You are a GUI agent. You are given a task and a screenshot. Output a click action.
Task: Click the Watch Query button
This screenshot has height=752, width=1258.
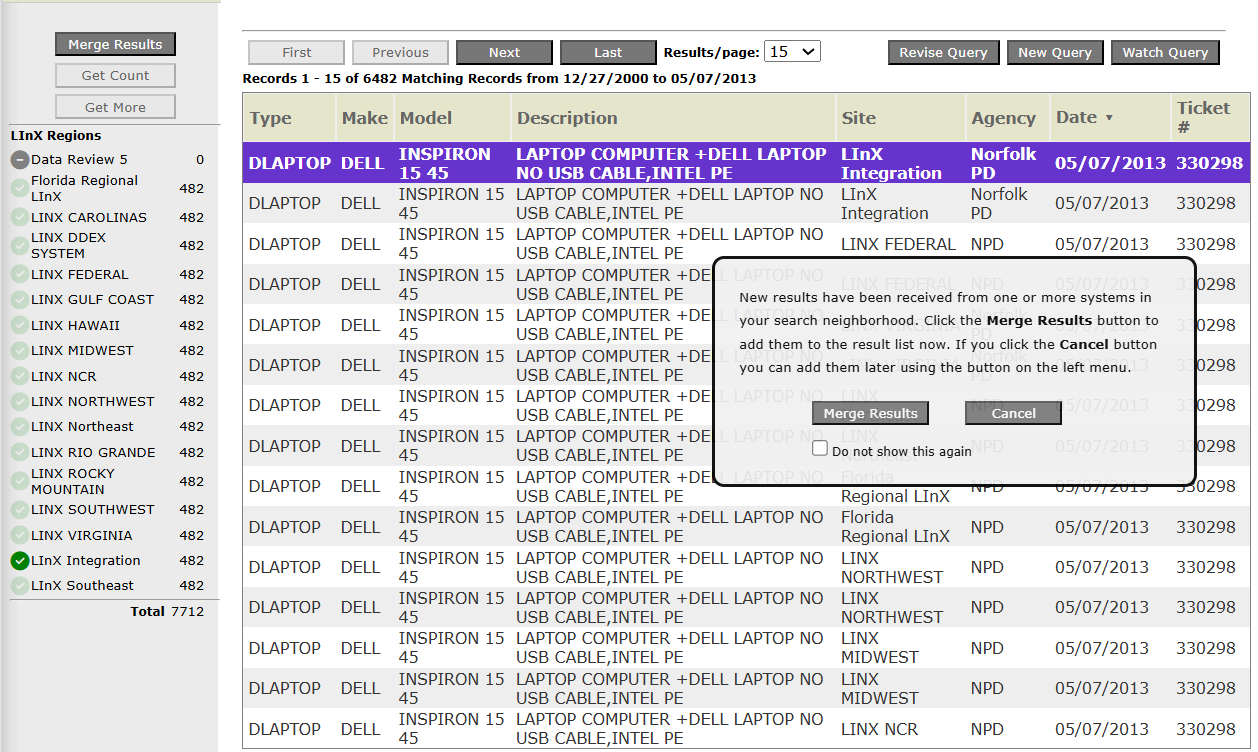click(x=1165, y=53)
